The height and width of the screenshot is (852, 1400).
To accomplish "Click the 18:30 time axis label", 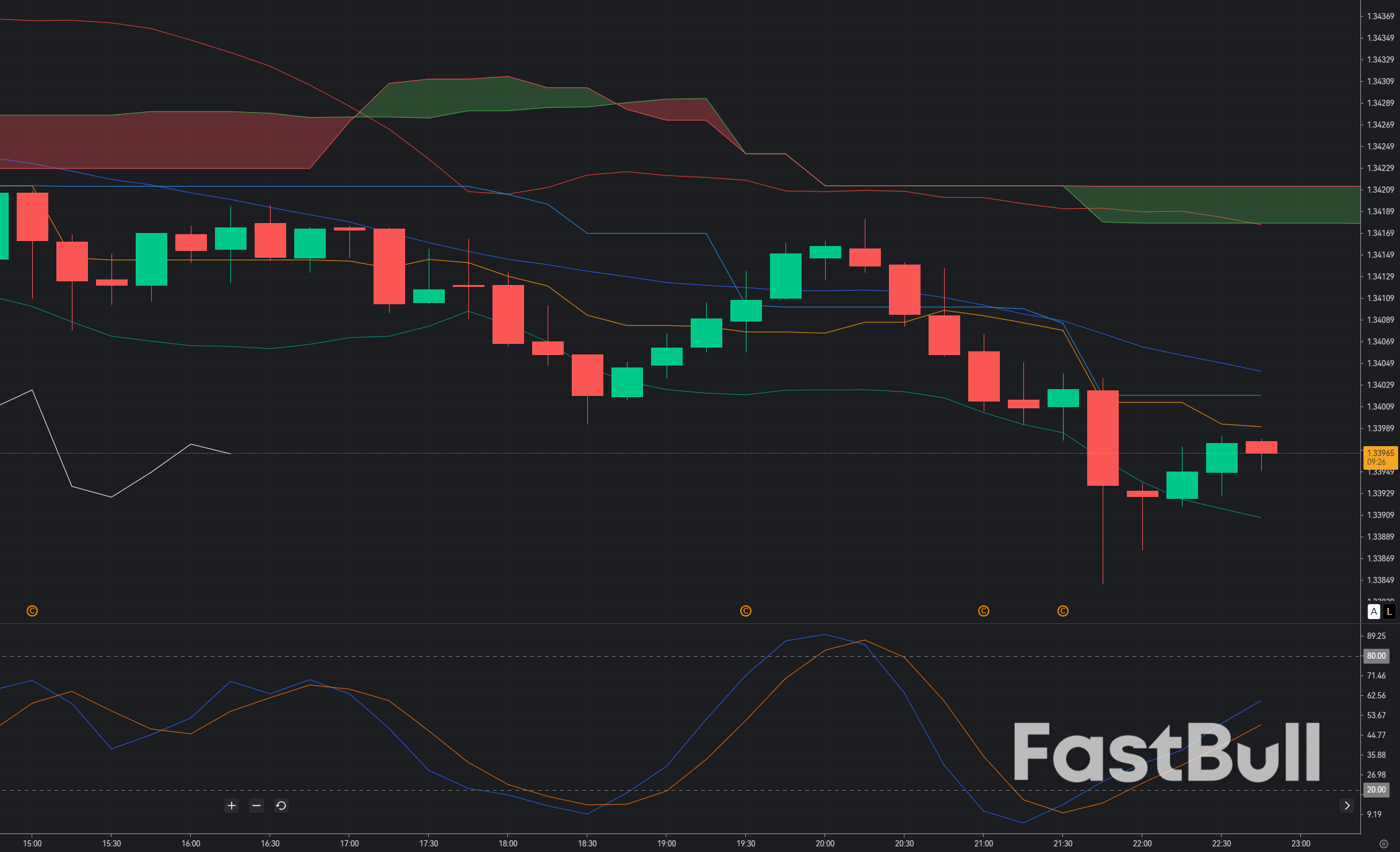I will (587, 843).
